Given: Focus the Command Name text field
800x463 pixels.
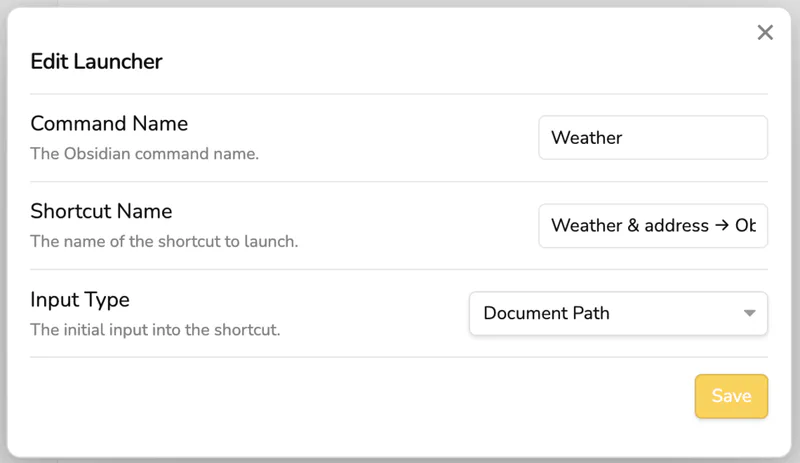Looking at the screenshot, I should 652,138.
